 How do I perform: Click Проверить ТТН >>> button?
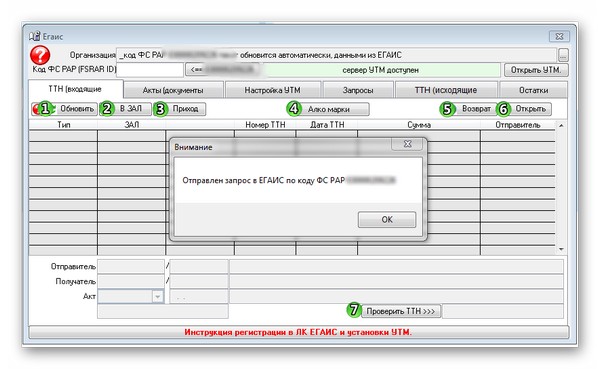pos(400,311)
